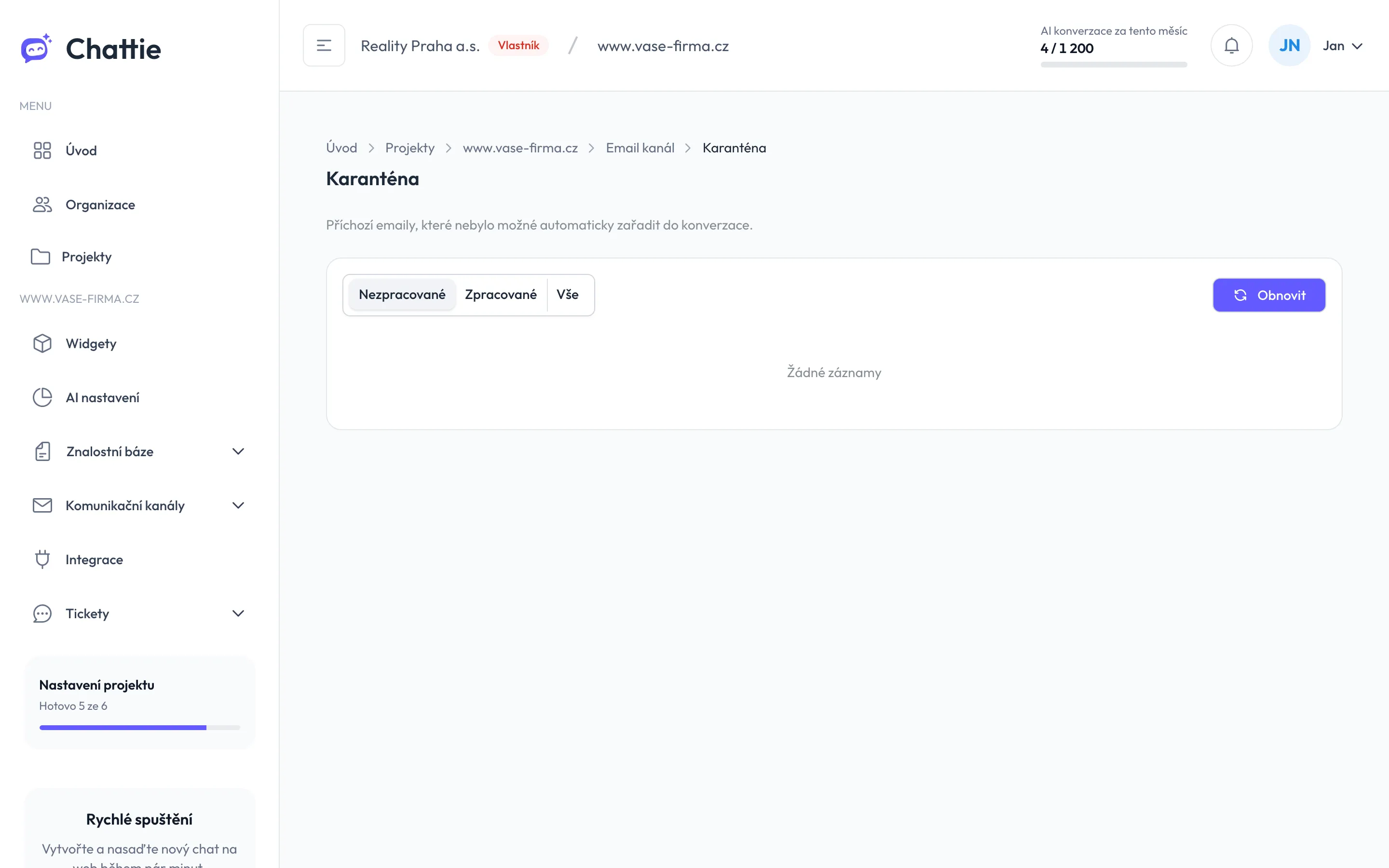The height and width of the screenshot is (868, 1389).
Task: Open Widgety in the sidebar menu
Action: (x=139, y=343)
